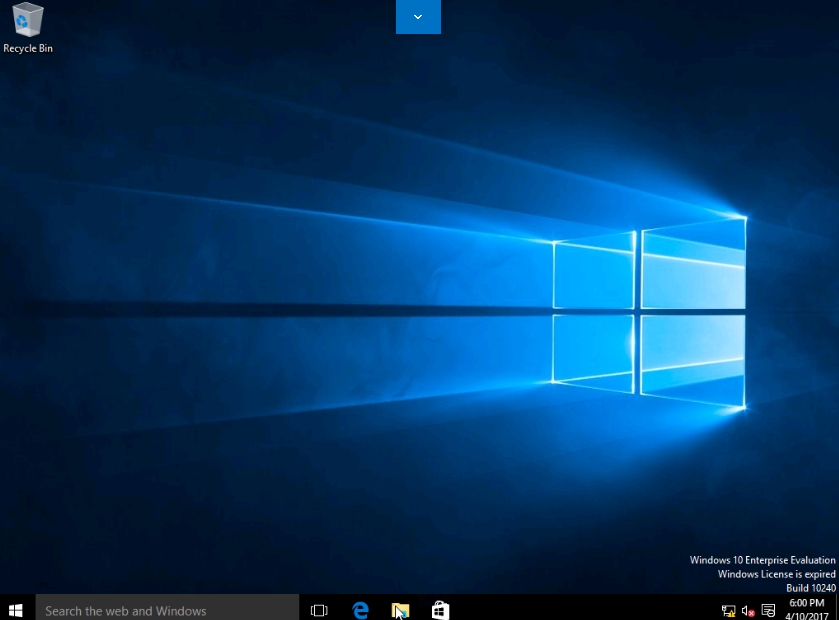Open the clock showing 6:00 PM
The width and height of the screenshot is (839, 620).
pos(807,609)
